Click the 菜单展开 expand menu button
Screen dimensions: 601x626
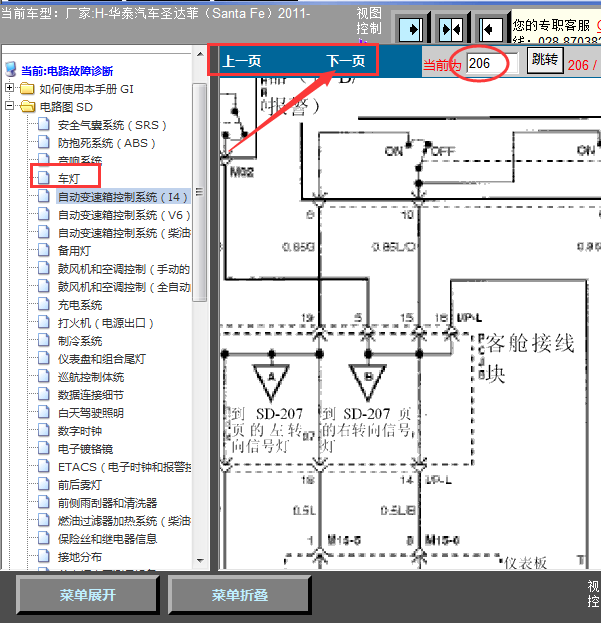[87, 594]
